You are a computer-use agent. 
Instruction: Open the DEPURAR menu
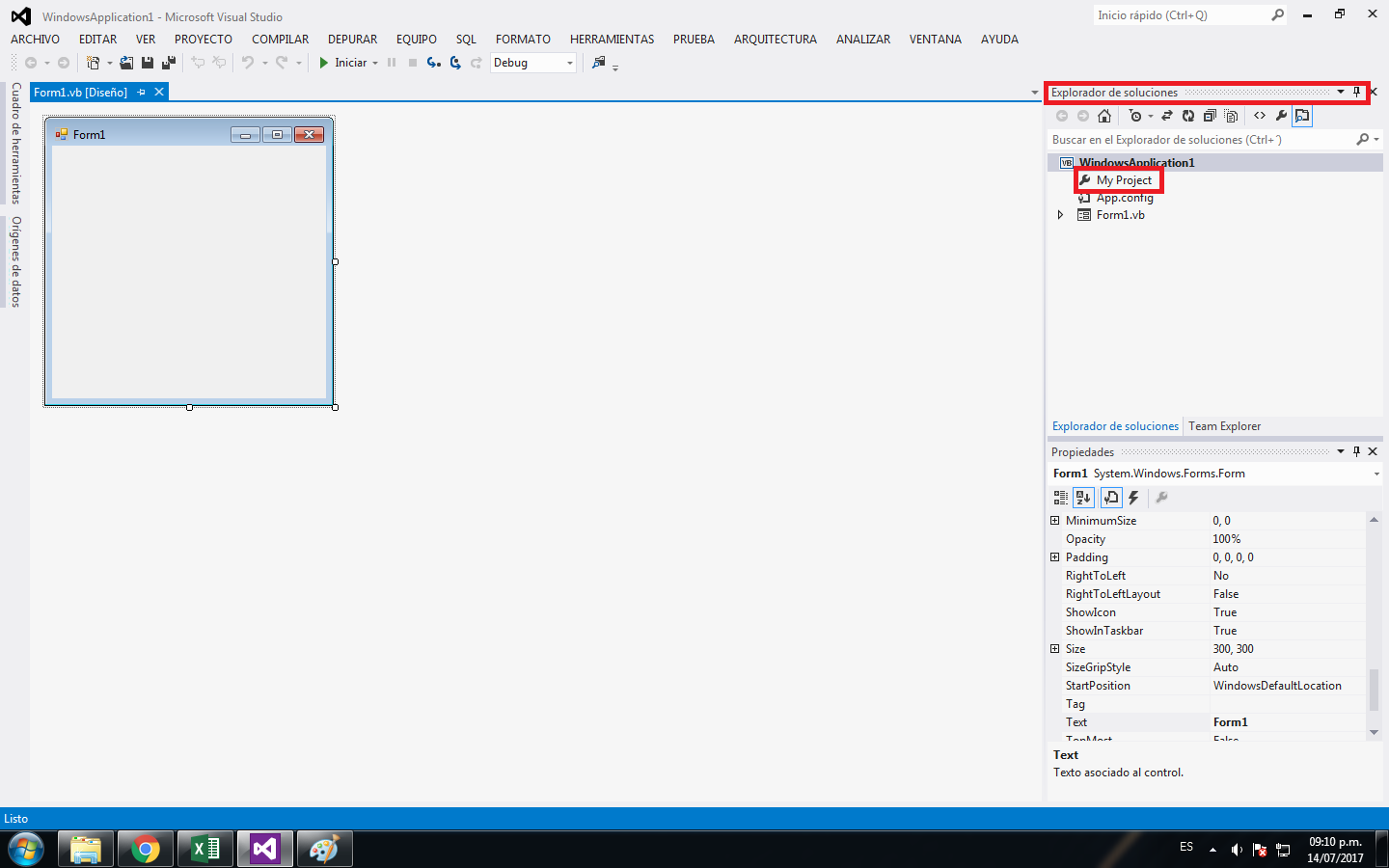coord(351,40)
